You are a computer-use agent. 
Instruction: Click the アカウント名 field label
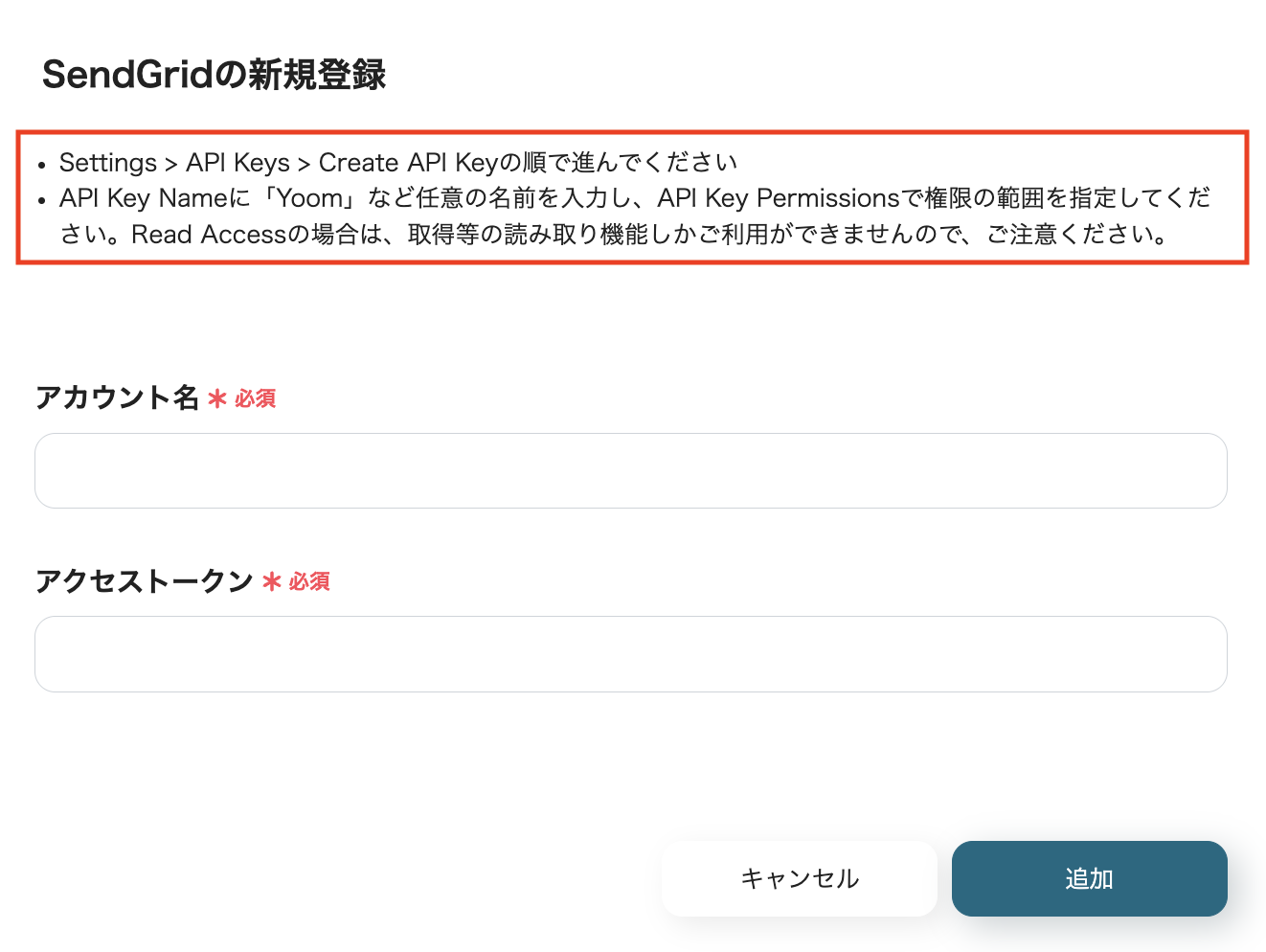pos(117,397)
